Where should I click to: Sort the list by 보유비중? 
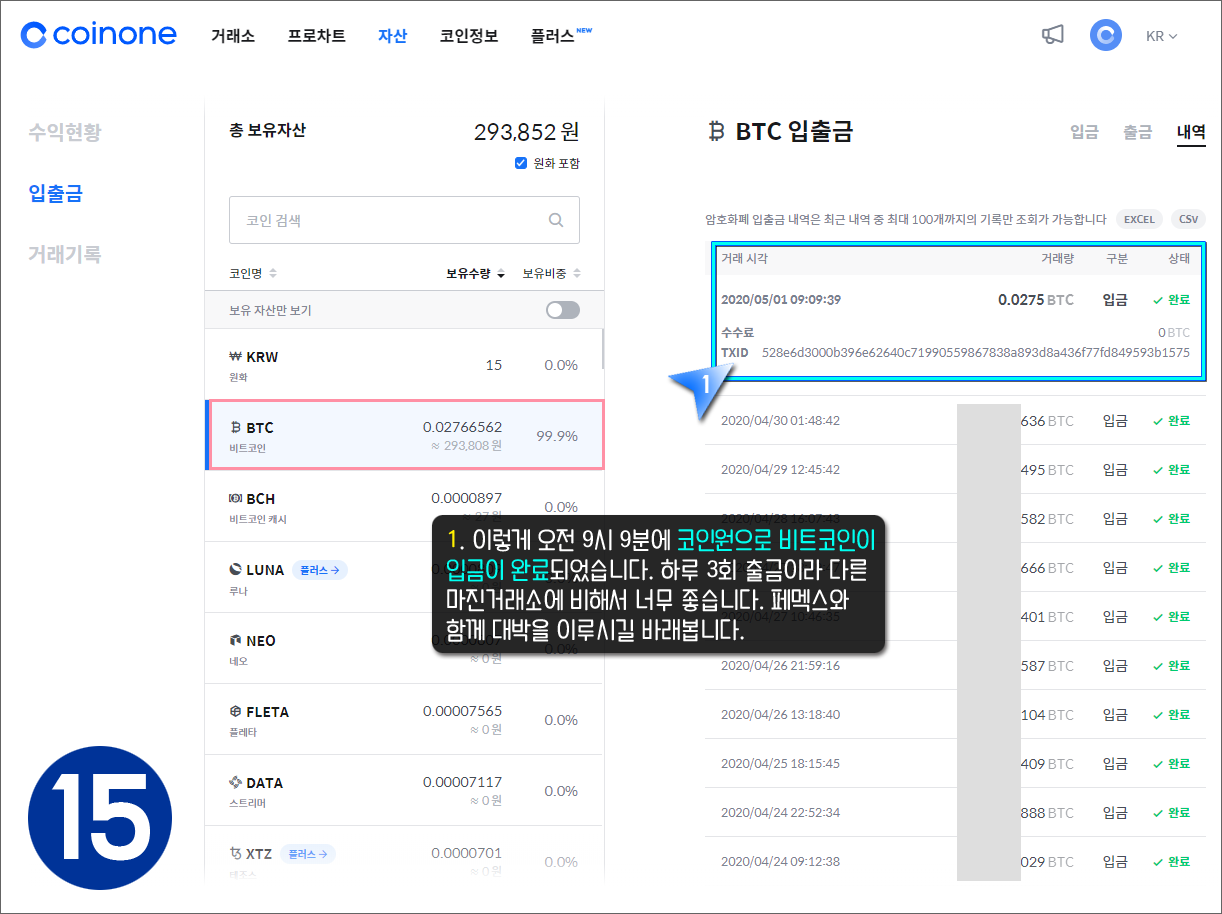[551, 273]
